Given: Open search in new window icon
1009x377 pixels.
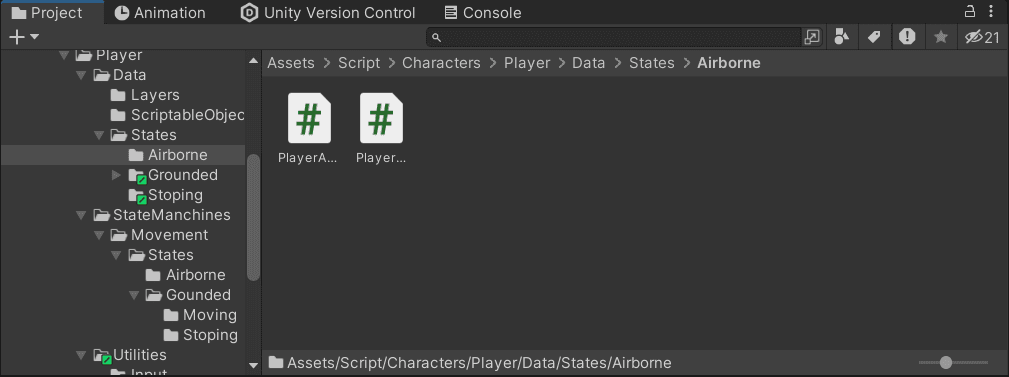Looking at the screenshot, I should tap(812, 37).
